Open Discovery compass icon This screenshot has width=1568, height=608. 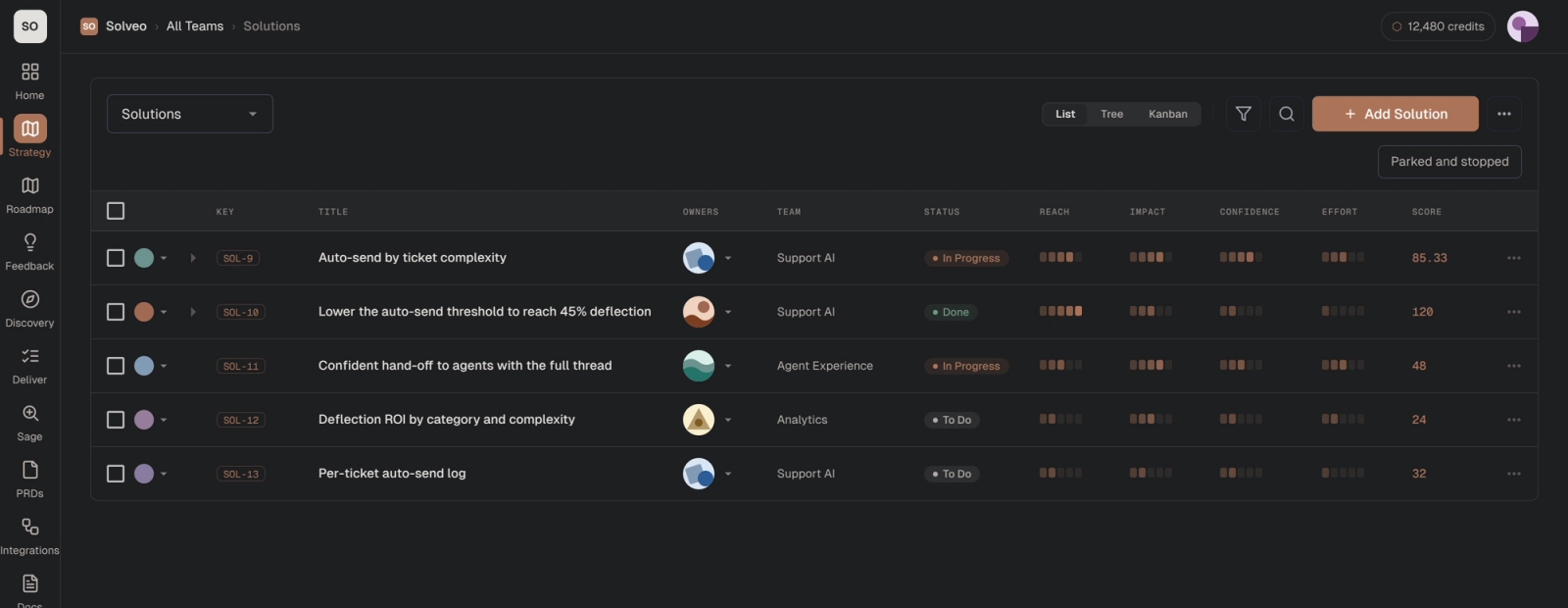point(29,299)
